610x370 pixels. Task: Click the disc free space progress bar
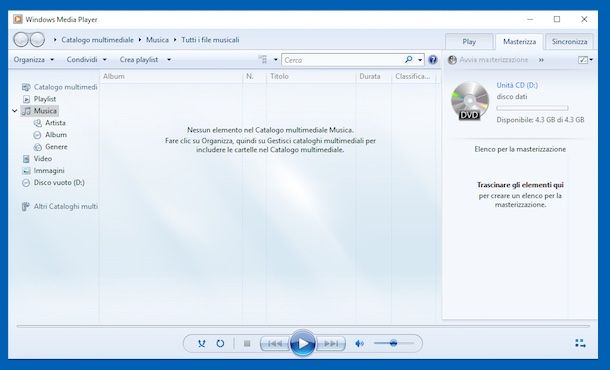(x=532, y=108)
